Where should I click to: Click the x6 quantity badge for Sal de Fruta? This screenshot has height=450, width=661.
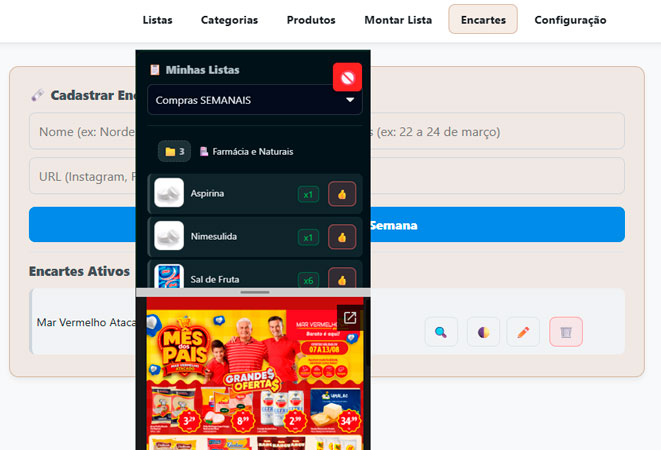click(x=308, y=280)
